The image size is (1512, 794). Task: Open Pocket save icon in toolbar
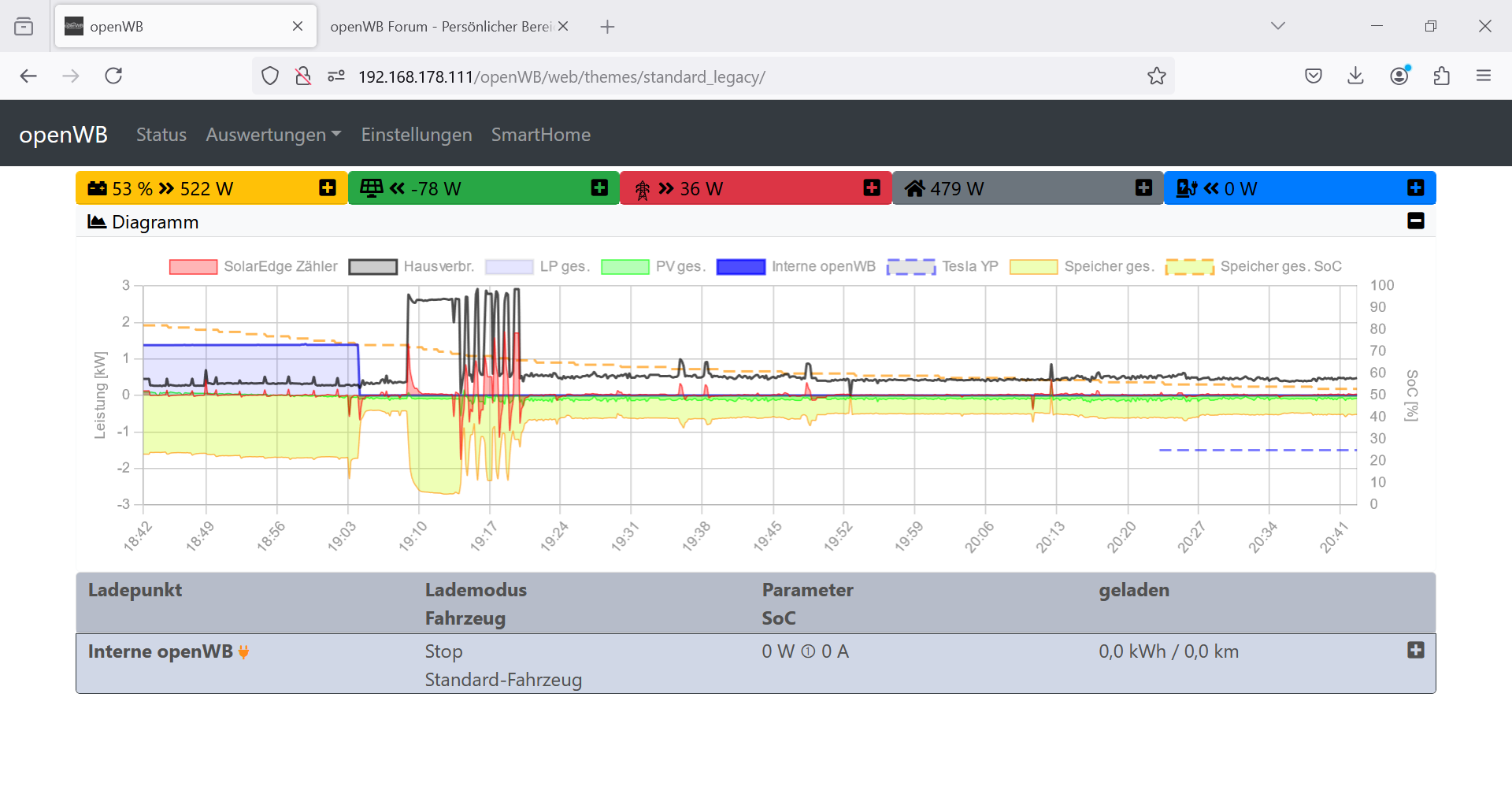click(x=1313, y=76)
